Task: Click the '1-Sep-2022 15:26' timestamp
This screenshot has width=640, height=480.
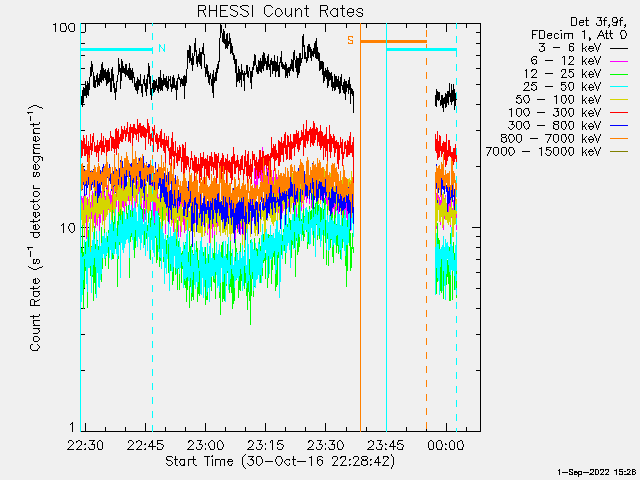Action: click(597, 472)
